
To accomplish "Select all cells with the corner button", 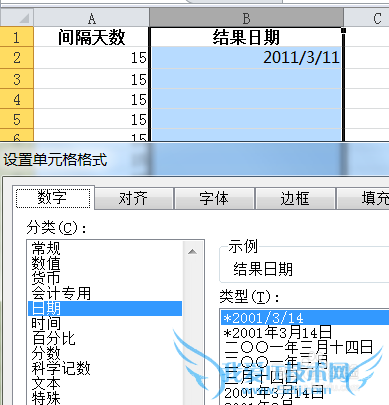I will 17,18.
